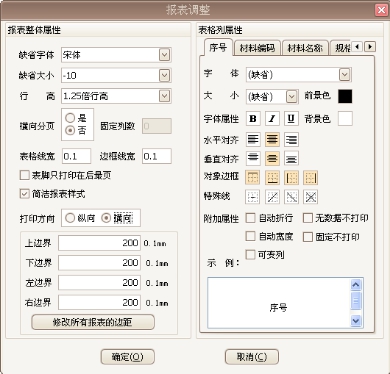Viewport: 390px width, 374px height.
Task: Switch to 序号 tab
Action: (218, 48)
